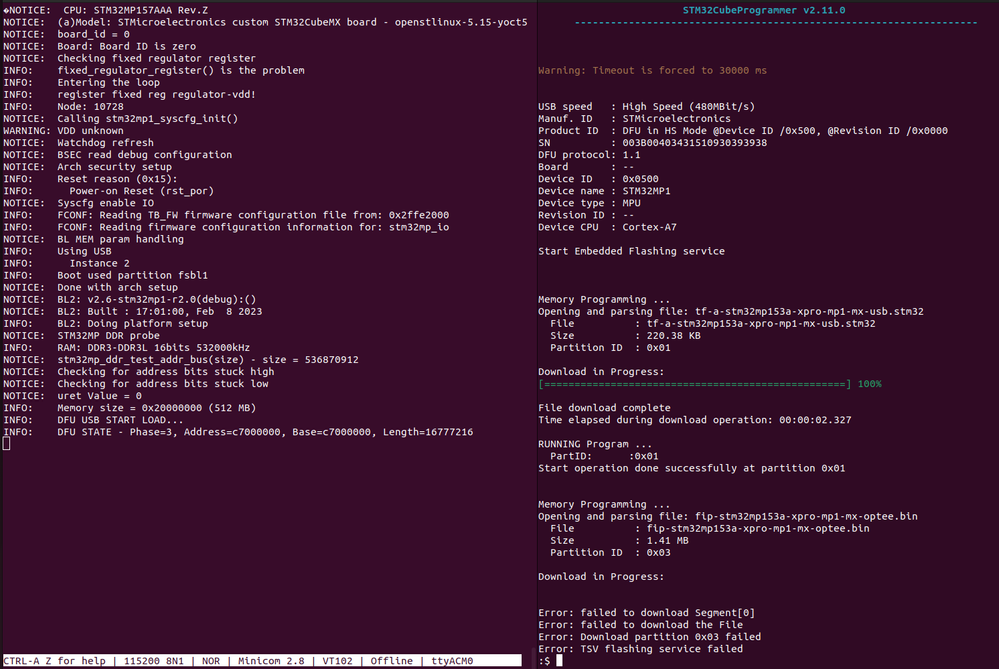Click 'Boot used partition fsbl1' line

click(105, 276)
